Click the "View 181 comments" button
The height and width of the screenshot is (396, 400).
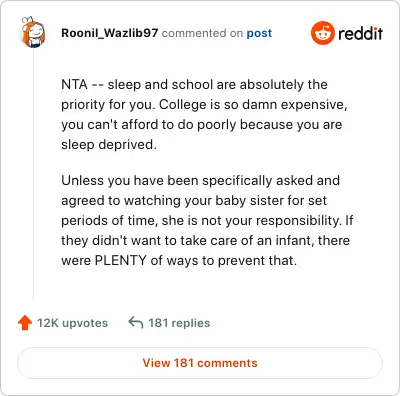click(200, 363)
